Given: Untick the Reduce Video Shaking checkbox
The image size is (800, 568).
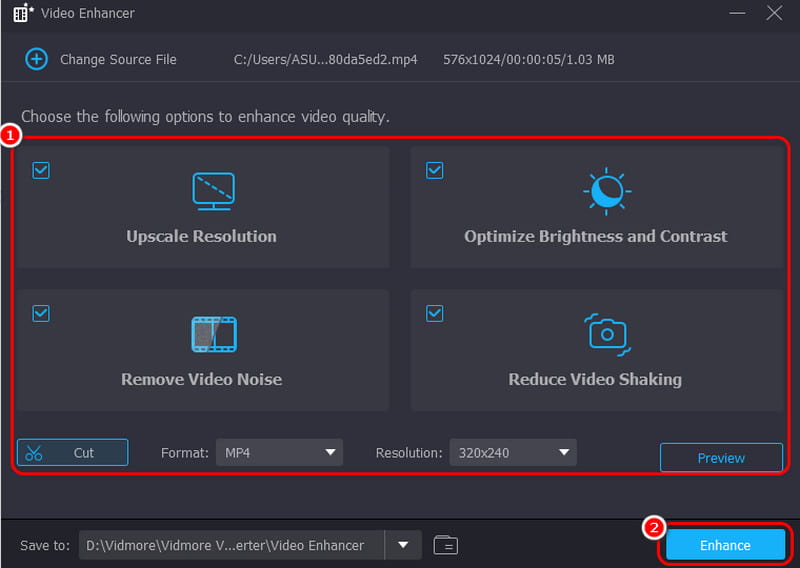Looking at the screenshot, I should (435, 313).
